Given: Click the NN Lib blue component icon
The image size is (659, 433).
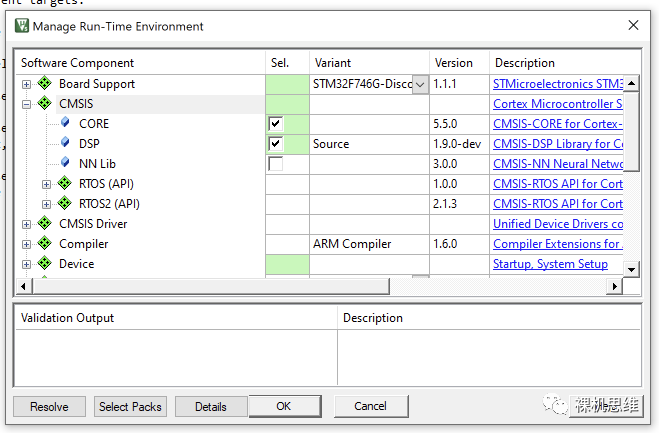Looking at the screenshot, I should (x=65, y=163).
